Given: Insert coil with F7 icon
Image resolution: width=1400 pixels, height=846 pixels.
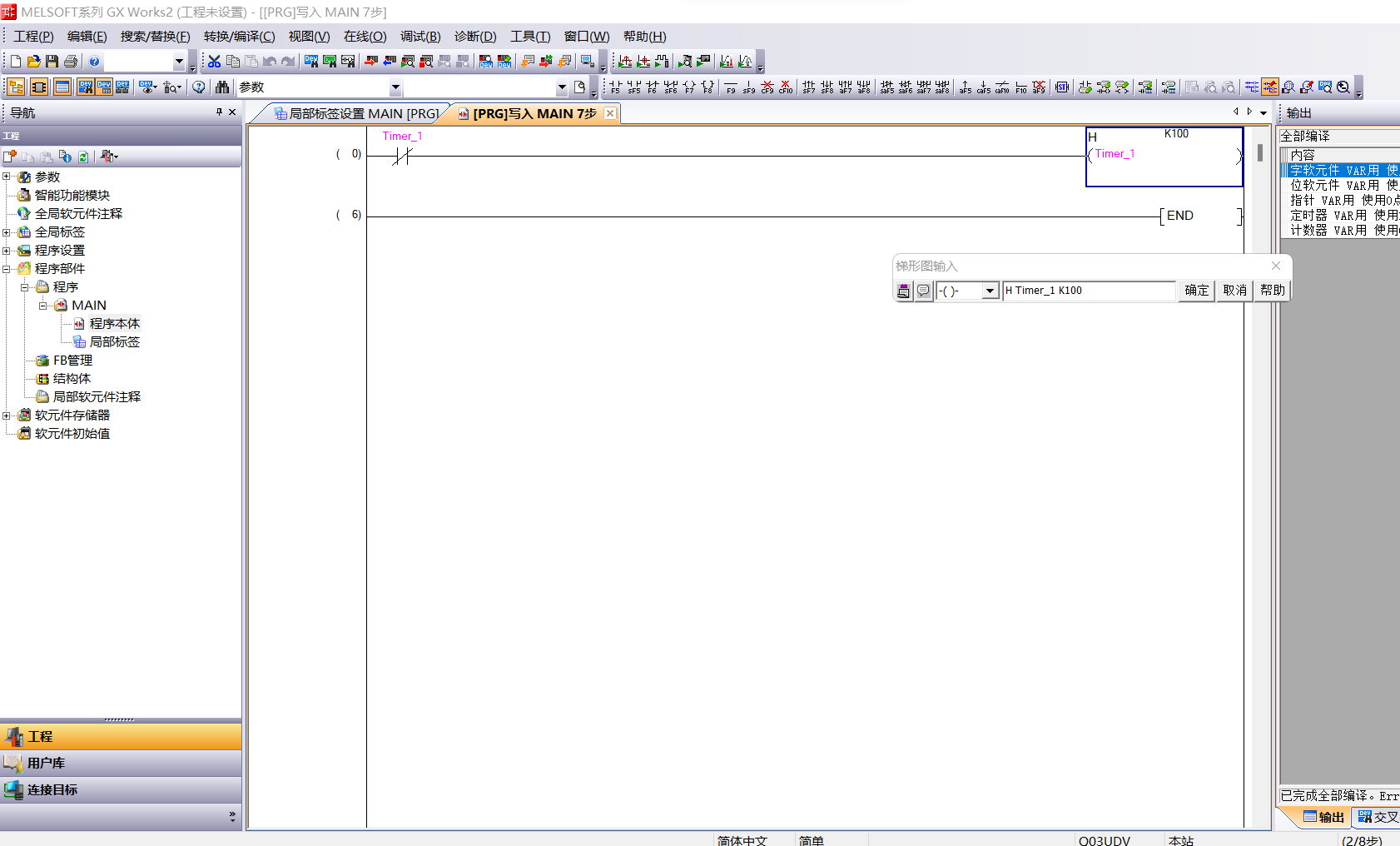Looking at the screenshot, I should click(689, 87).
